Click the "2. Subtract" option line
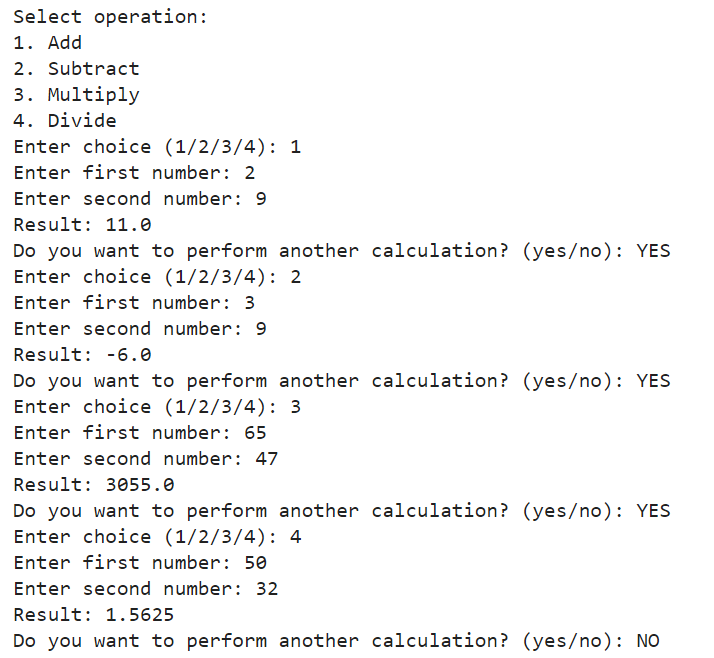714x658 pixels. [76, 69]
